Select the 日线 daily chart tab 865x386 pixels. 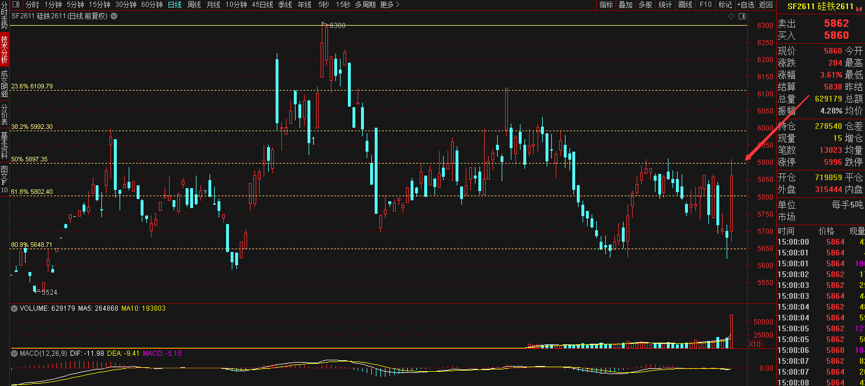click(175, 5)
